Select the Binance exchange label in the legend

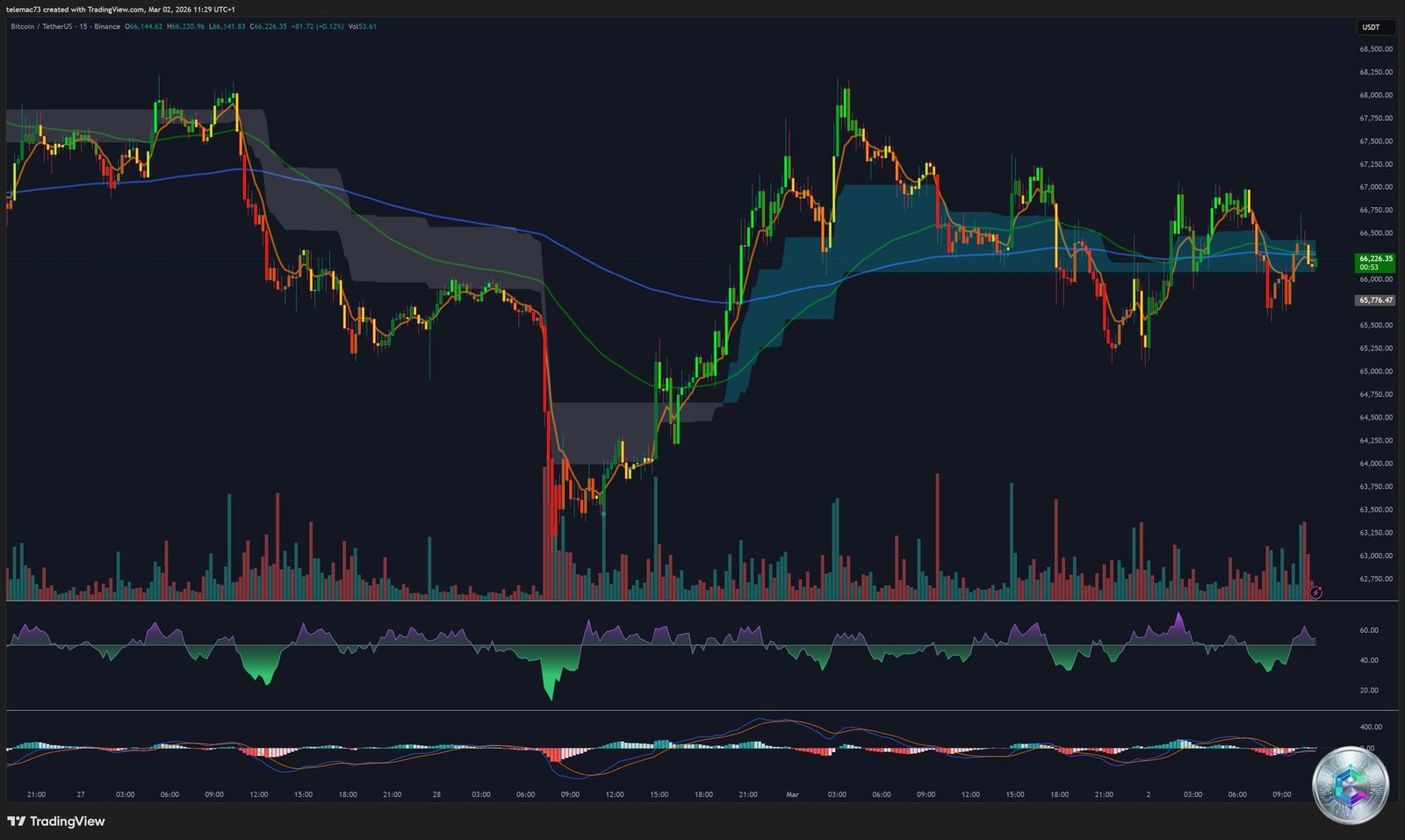coord(107,27)
